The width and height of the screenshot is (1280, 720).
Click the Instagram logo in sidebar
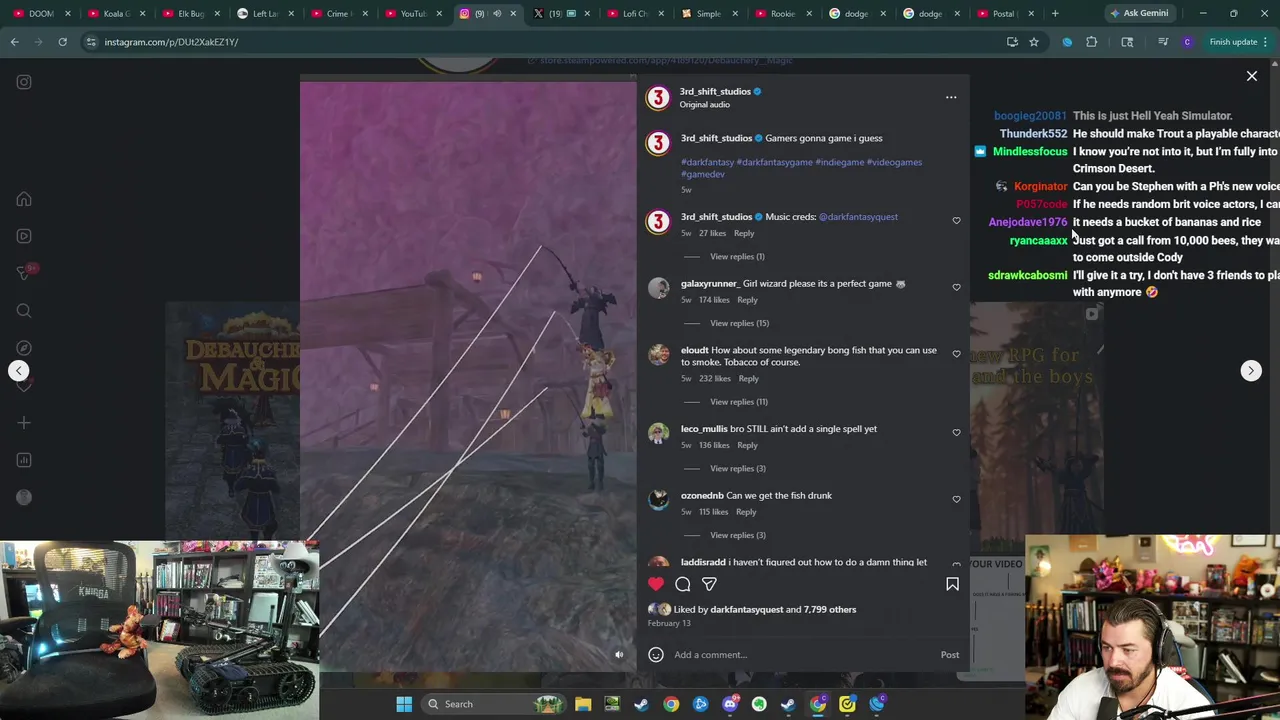pyautogui.click(x=24, y=82)
